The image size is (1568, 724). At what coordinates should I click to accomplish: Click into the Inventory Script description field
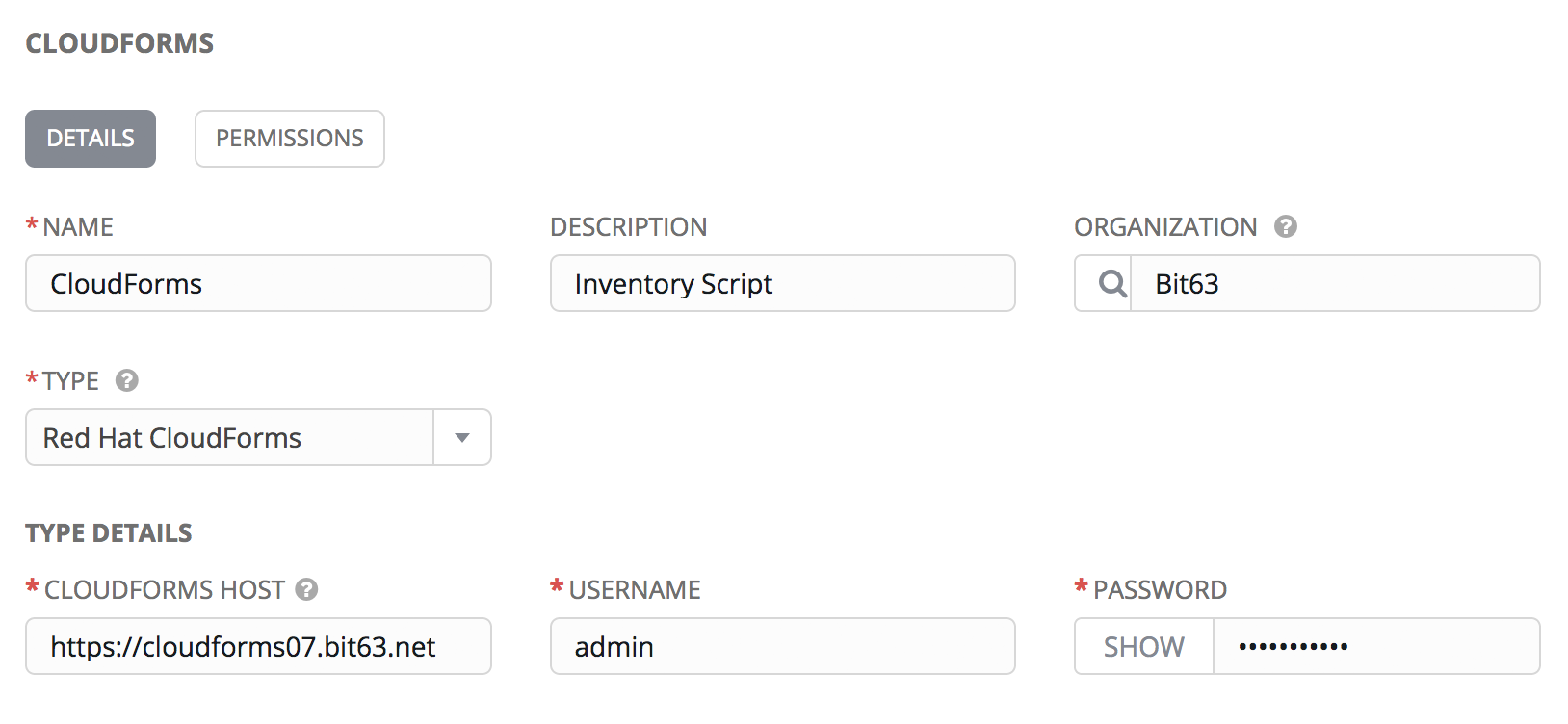click(782, 284)
